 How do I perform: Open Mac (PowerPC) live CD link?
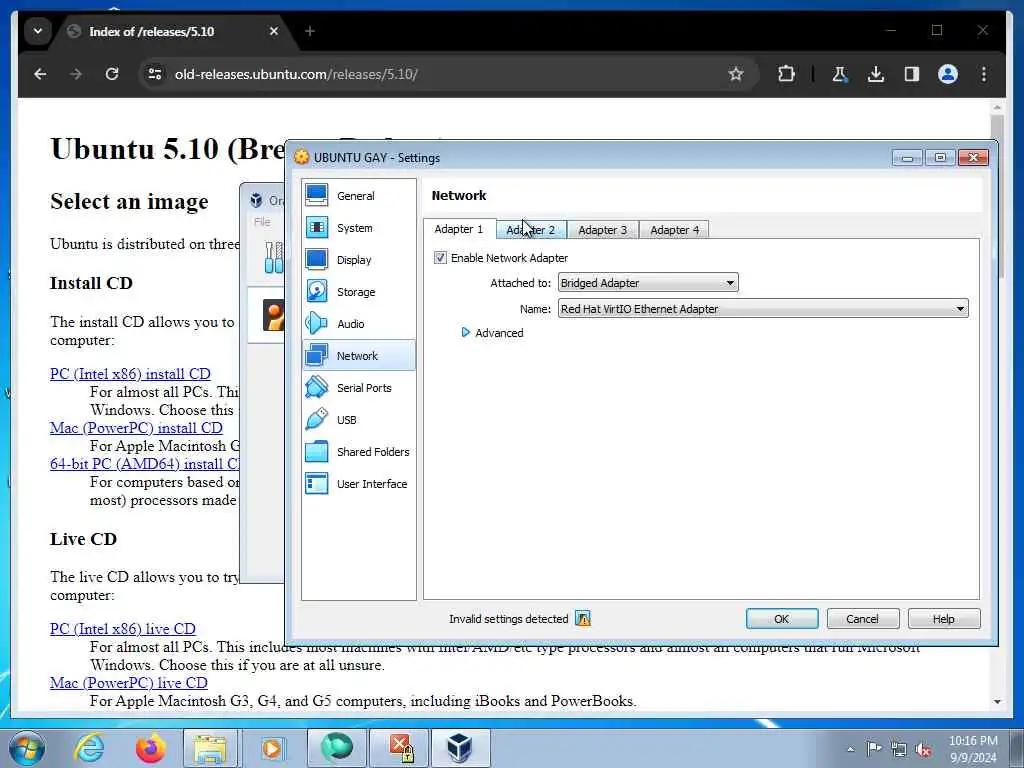coord(129,683)
